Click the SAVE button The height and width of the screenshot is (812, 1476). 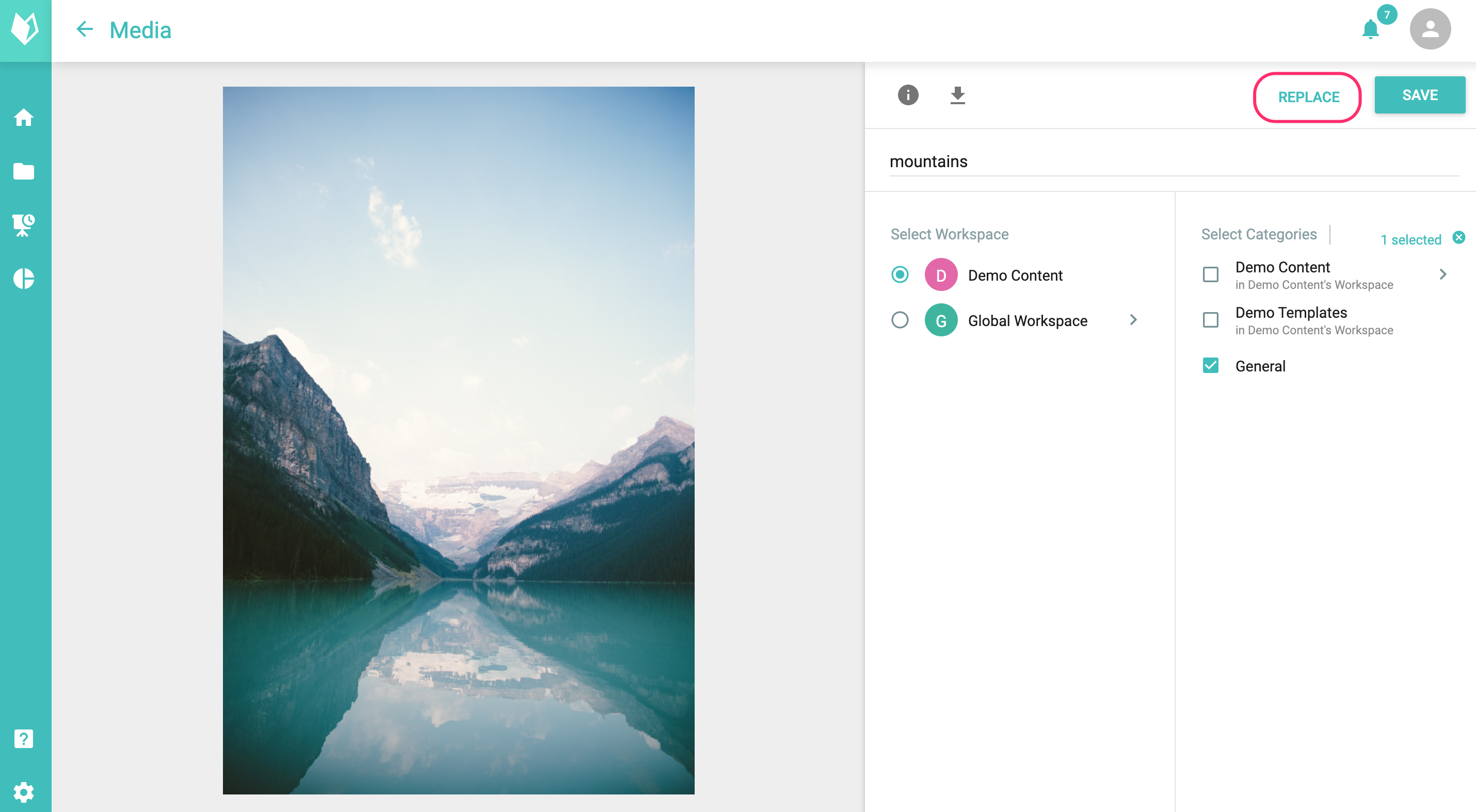(1419, 95)
